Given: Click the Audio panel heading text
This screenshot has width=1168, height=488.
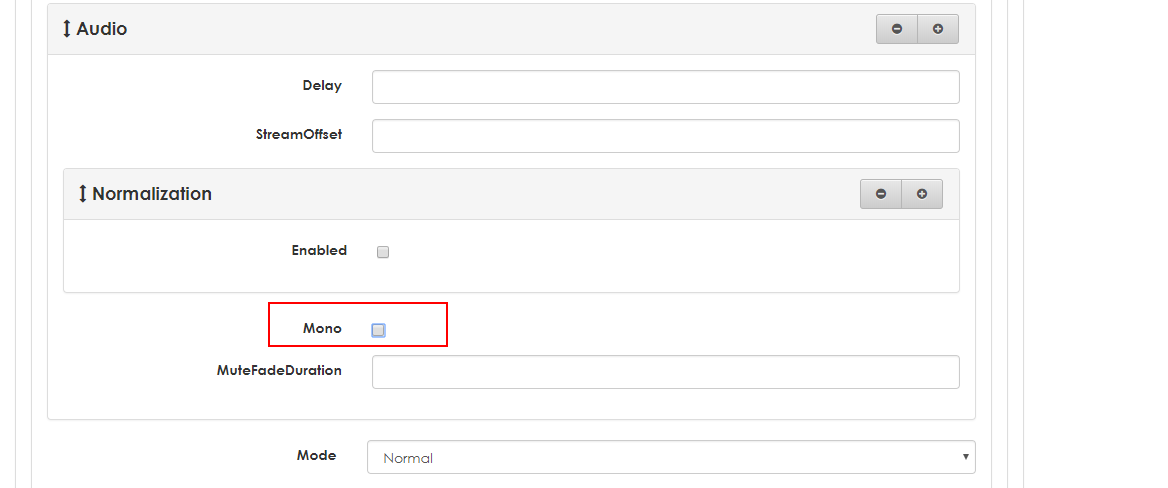Looking at the screenshot, I should point(102,29).
